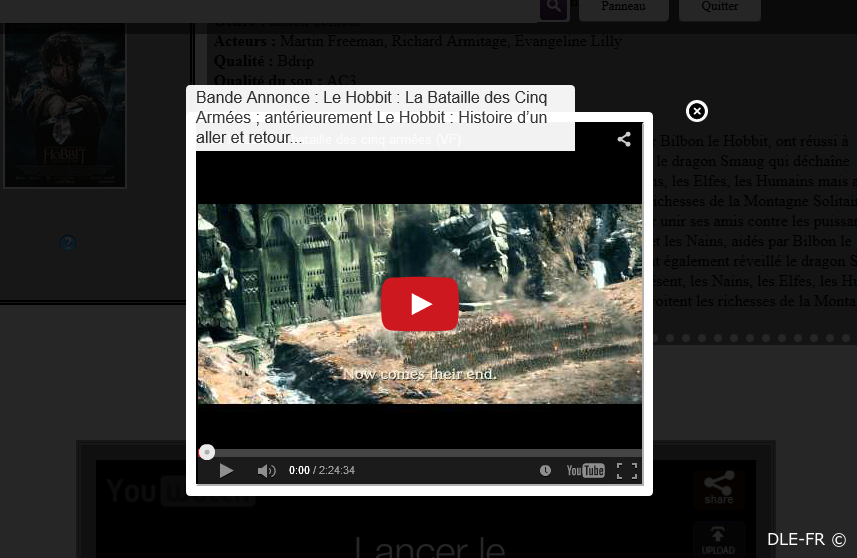Click the search magnifier icon in the top bar

tap(554, 8)
